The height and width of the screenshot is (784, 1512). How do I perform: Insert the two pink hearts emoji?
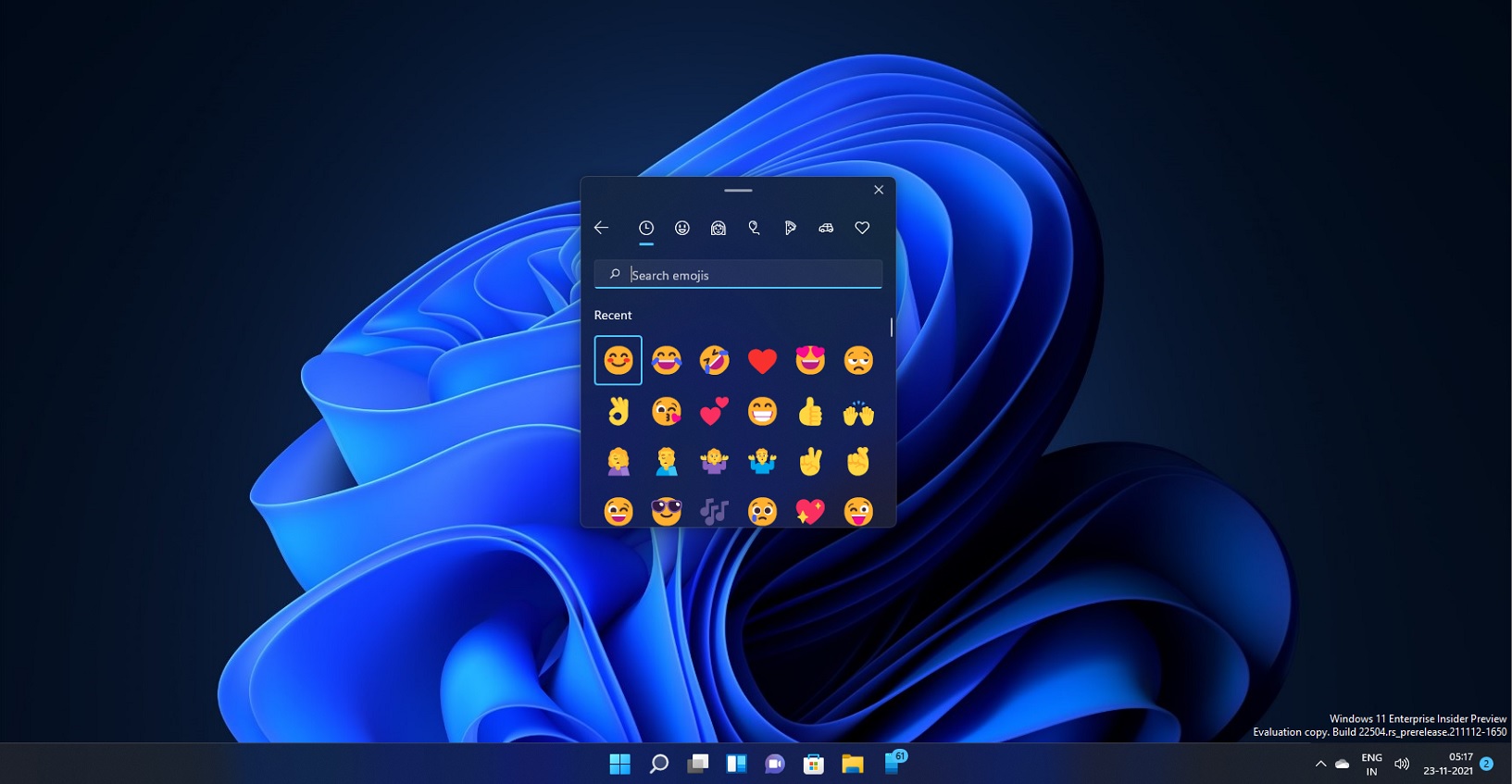click(x=715, y=411)
